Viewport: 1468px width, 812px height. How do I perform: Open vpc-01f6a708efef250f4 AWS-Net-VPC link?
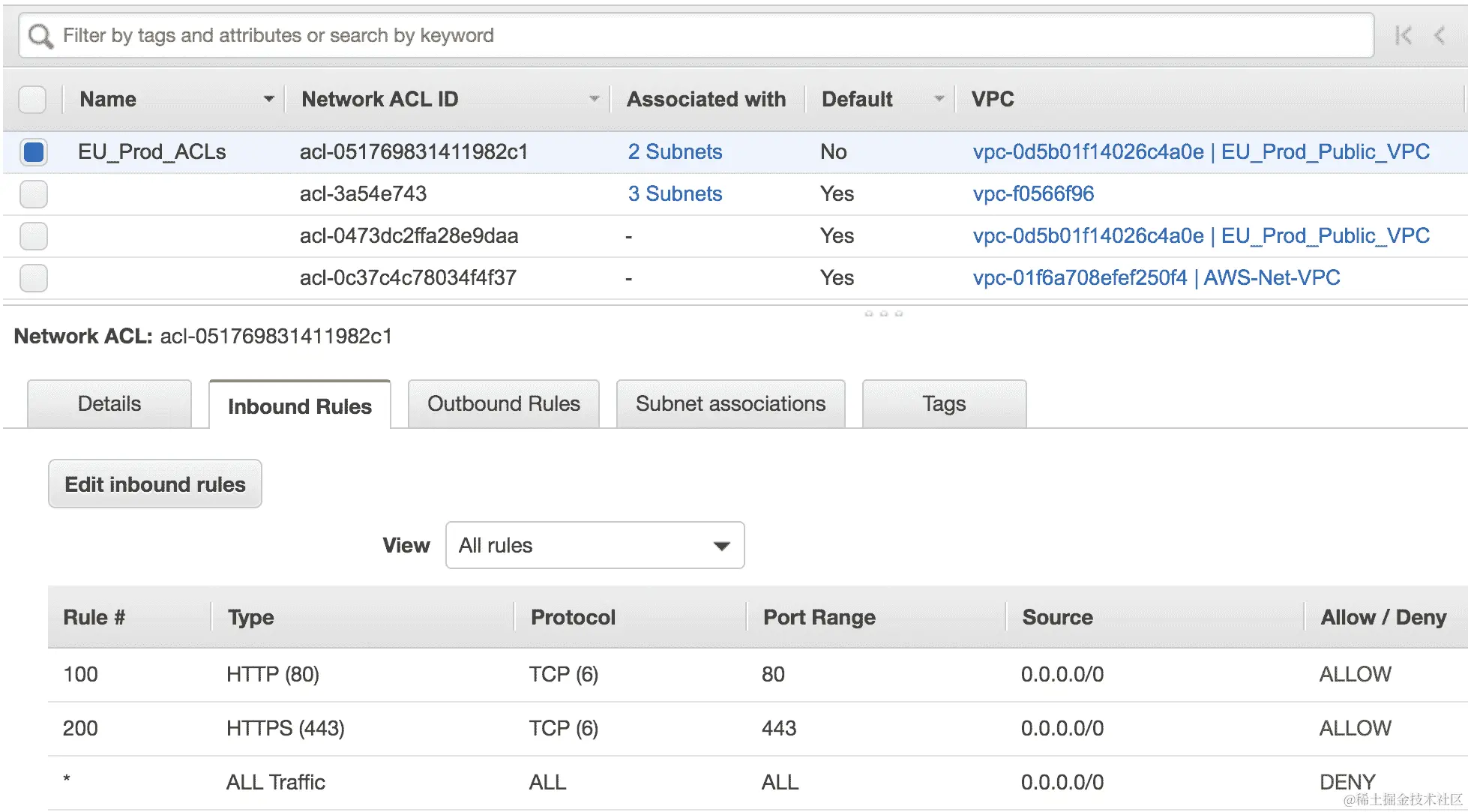click(1155, 278)
